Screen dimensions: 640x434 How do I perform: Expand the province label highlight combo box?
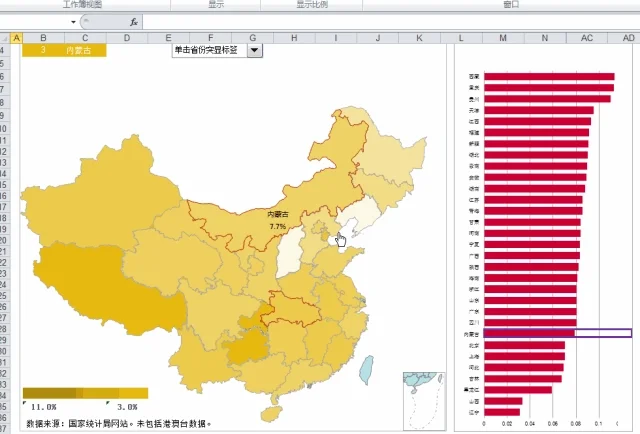[x=254, y=50]
